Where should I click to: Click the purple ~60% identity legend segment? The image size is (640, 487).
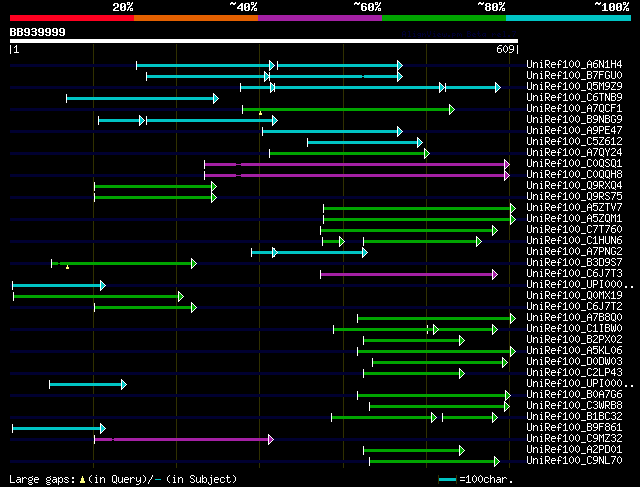(320, 18)
